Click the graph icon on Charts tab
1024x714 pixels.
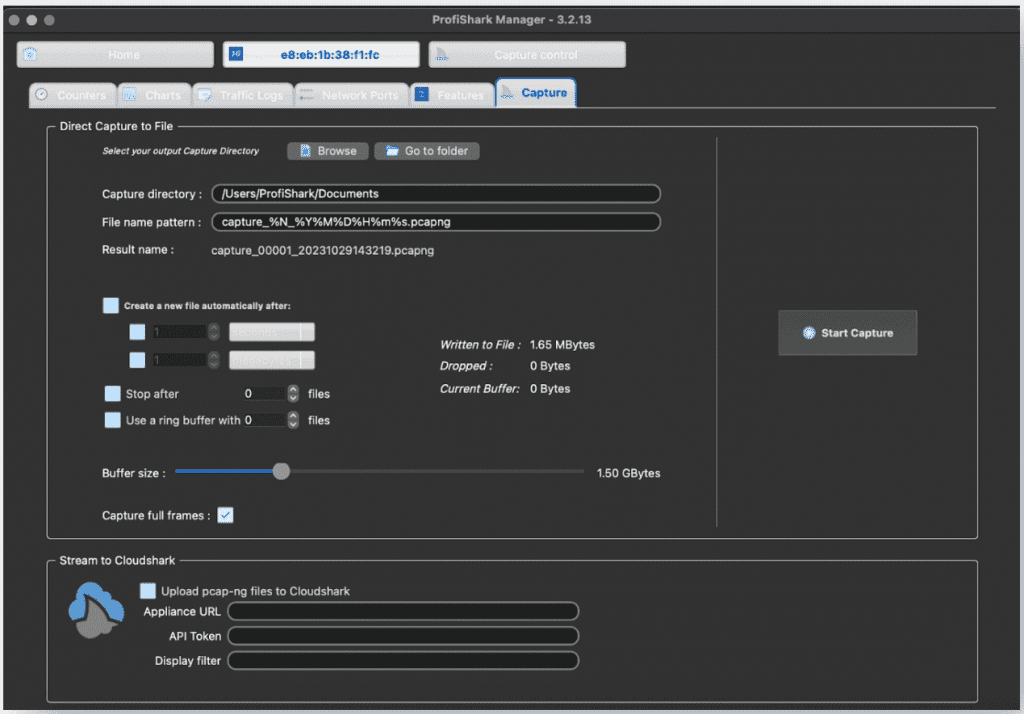(x=130, y=95)
